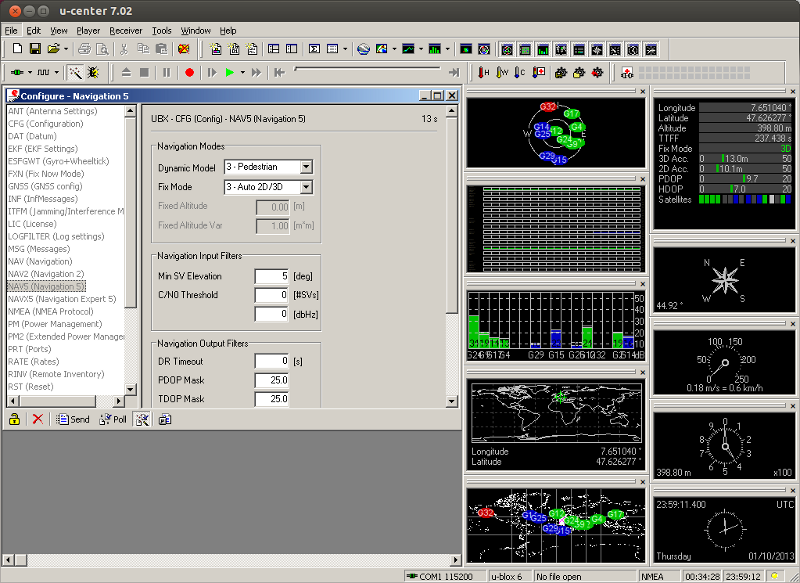Click the C/N0 Threshold dBHz input field
The width and height of the screenshot is (800, 583).
271,314
